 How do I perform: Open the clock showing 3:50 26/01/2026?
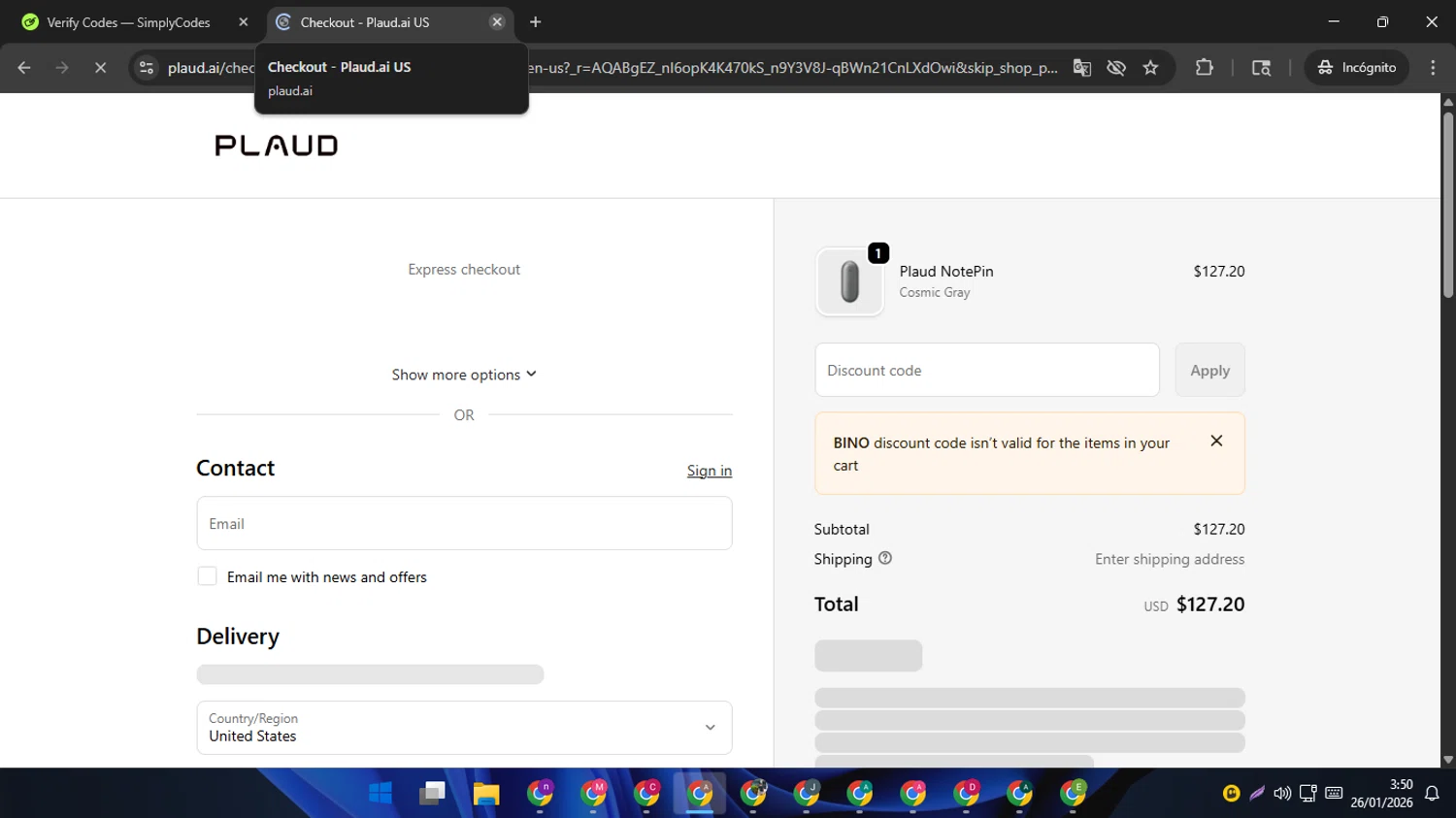(1381, 794)
